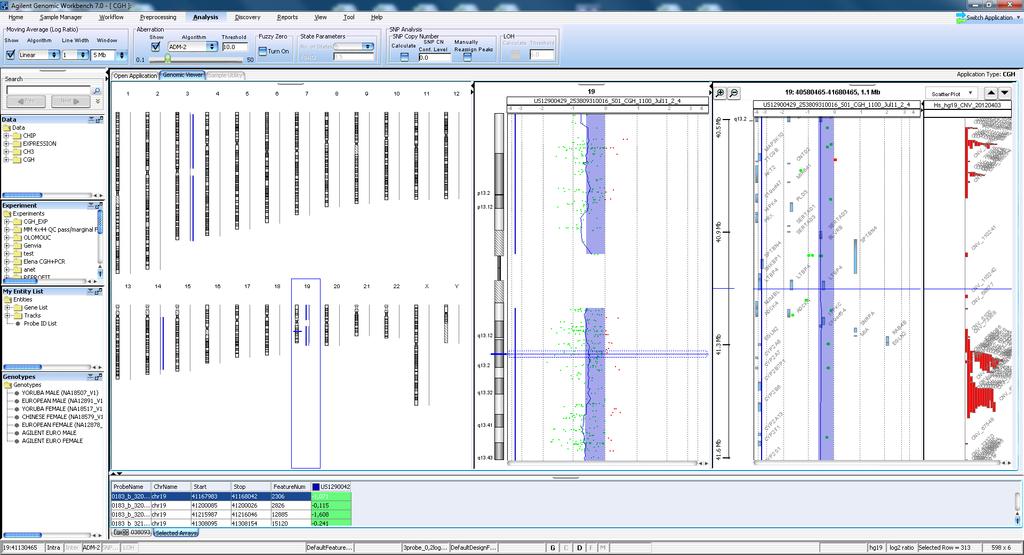
Task: Toggle G button in status bar
Action: point(553,548)
